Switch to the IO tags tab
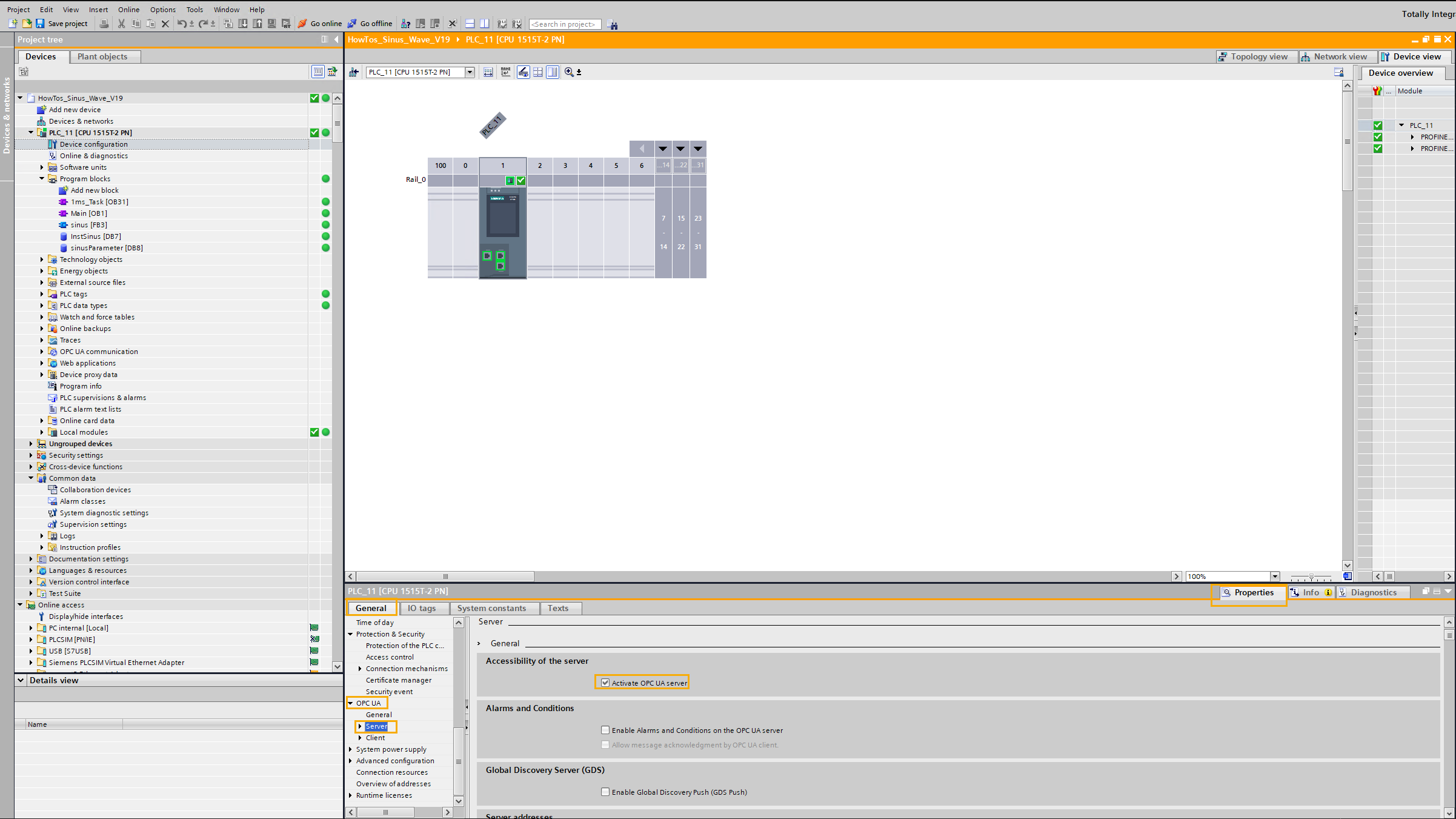This screenshot has width=1456, height=819. [422, 608]
